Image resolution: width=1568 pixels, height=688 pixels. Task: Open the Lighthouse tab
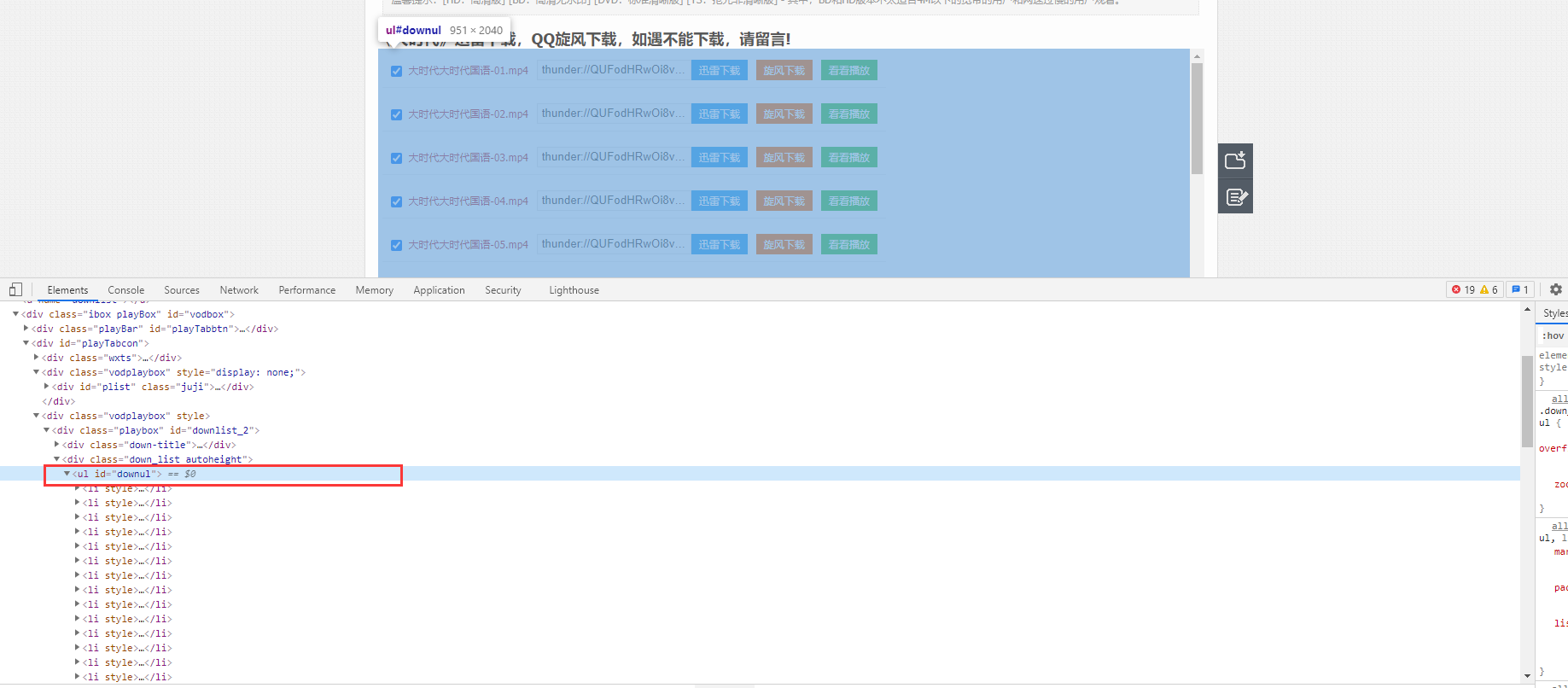[574, 290]
